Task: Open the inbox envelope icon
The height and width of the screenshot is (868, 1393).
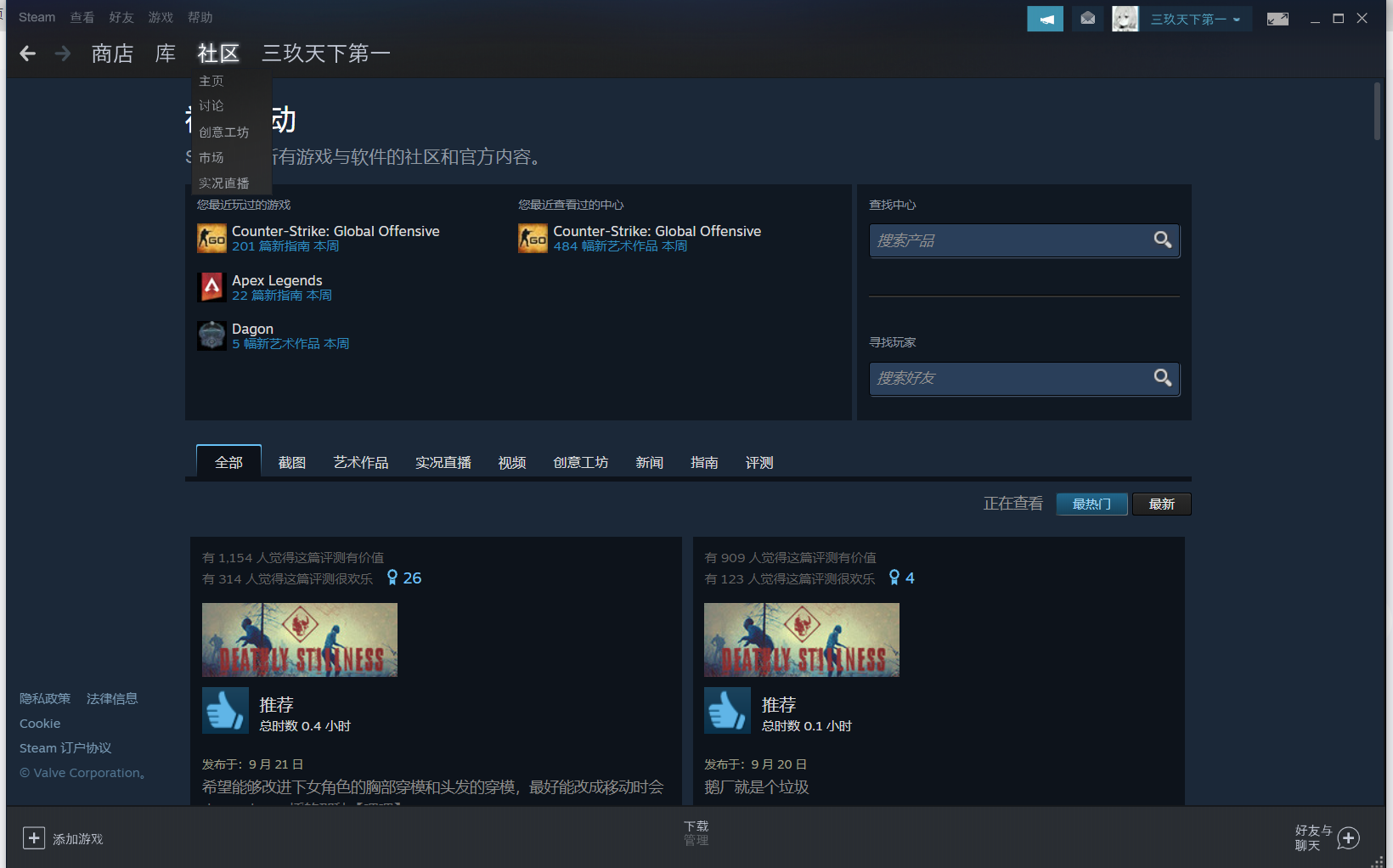Action: click(x=1087, y=18)
